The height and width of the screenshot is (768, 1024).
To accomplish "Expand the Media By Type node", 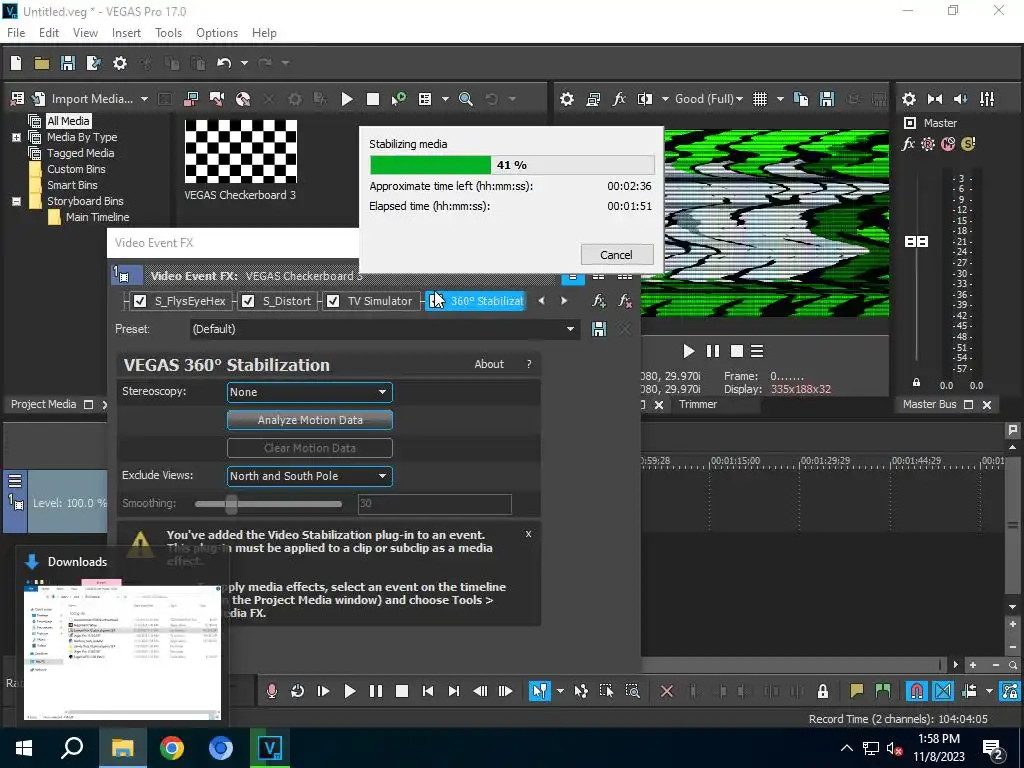I will coord(16,137).
